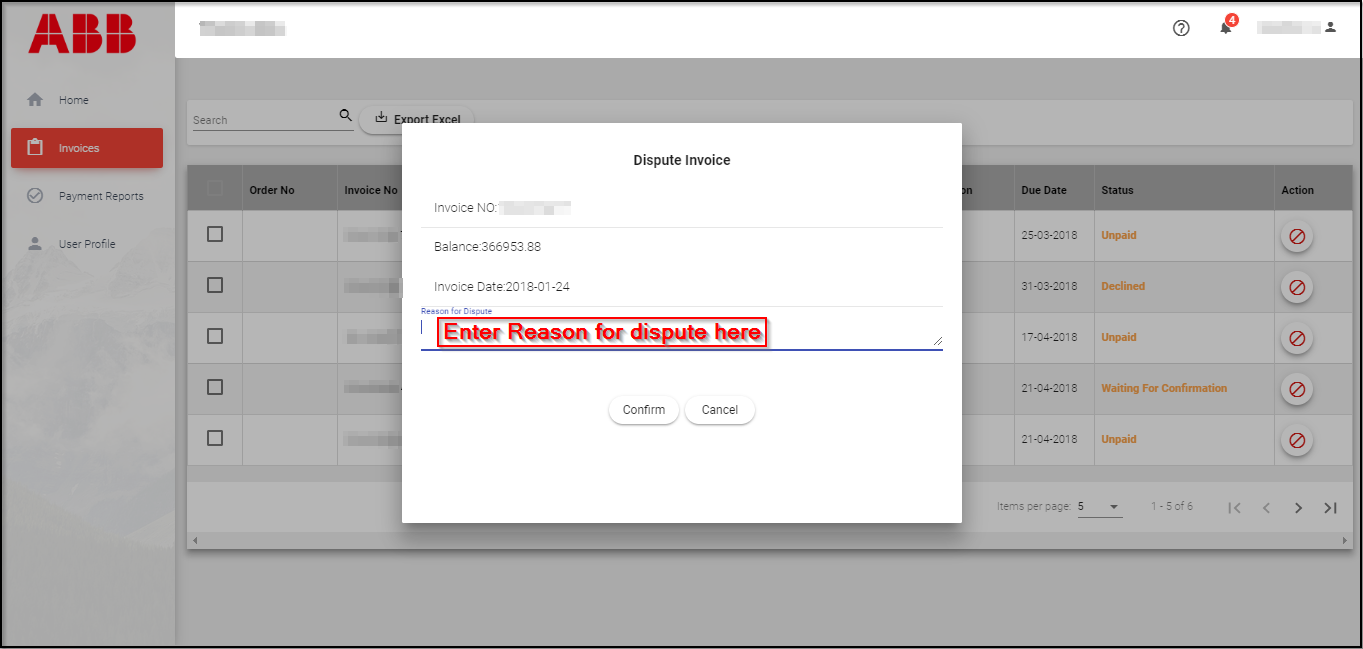
Task: Open the Home menu item
Action: click(x=73, y=100)
